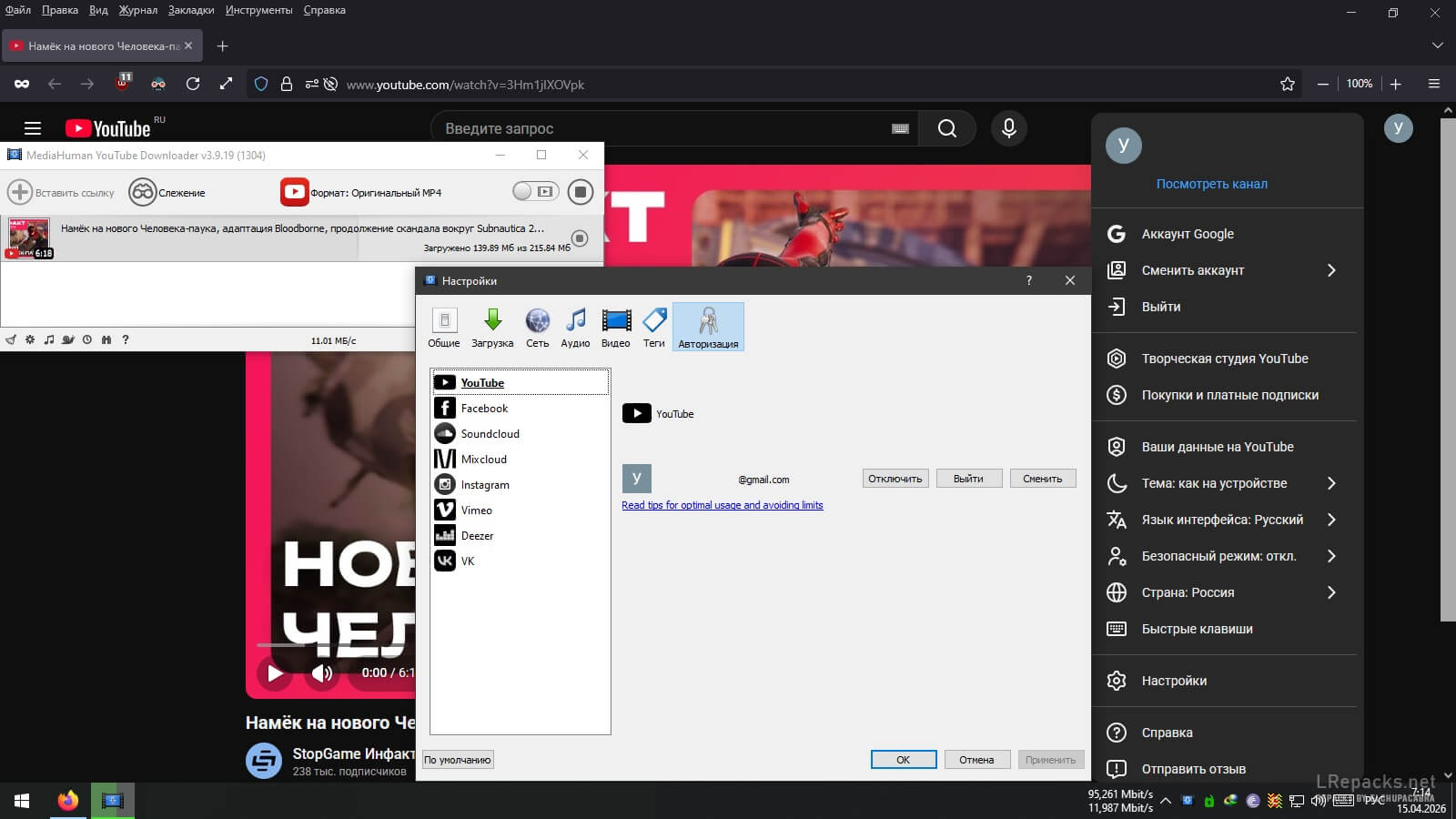Click YouTube voice search microphone icon

[1008, 128]
